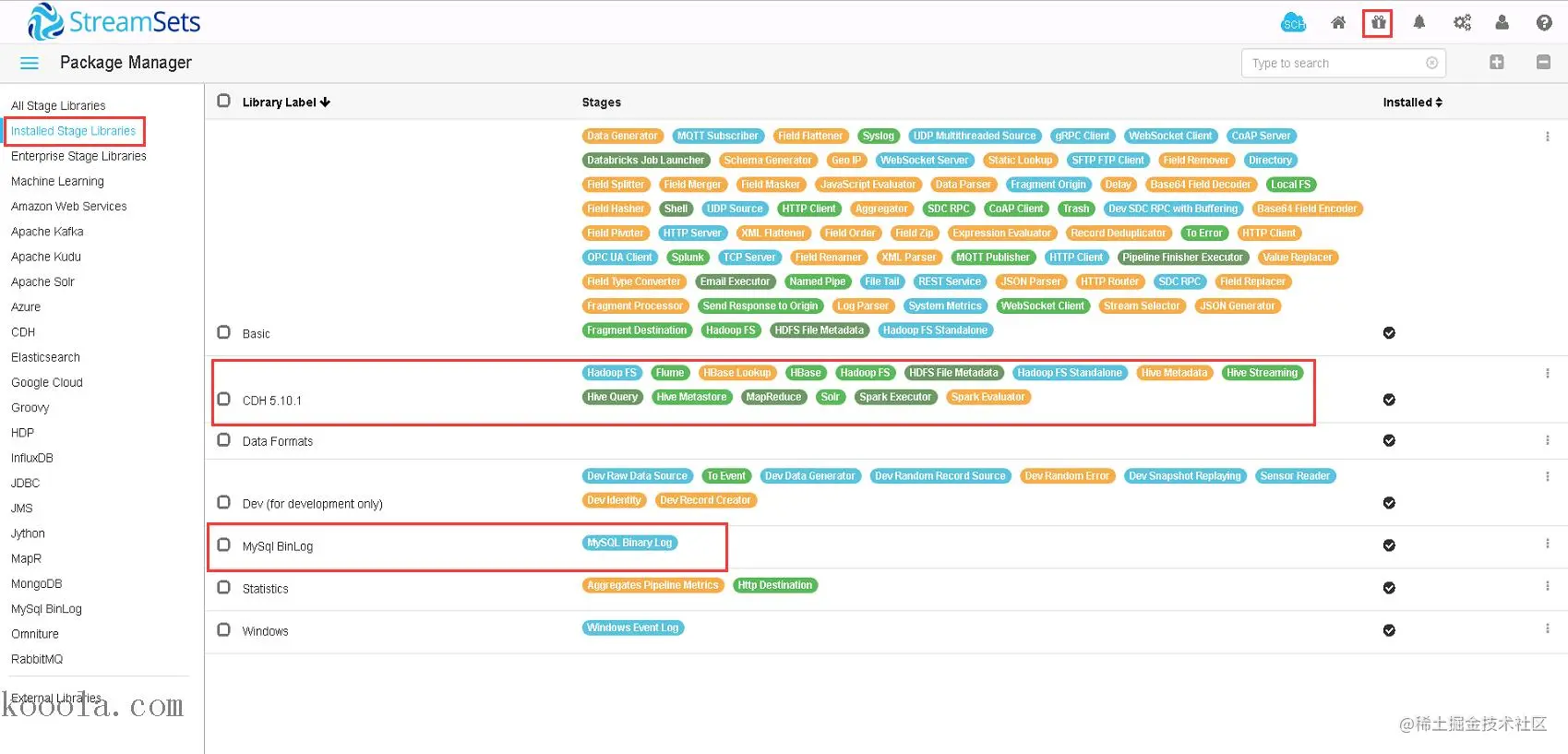This screenshot has height=754, width=1568.
Task: Open Windows row options menu
Action: pos(1547,628)
